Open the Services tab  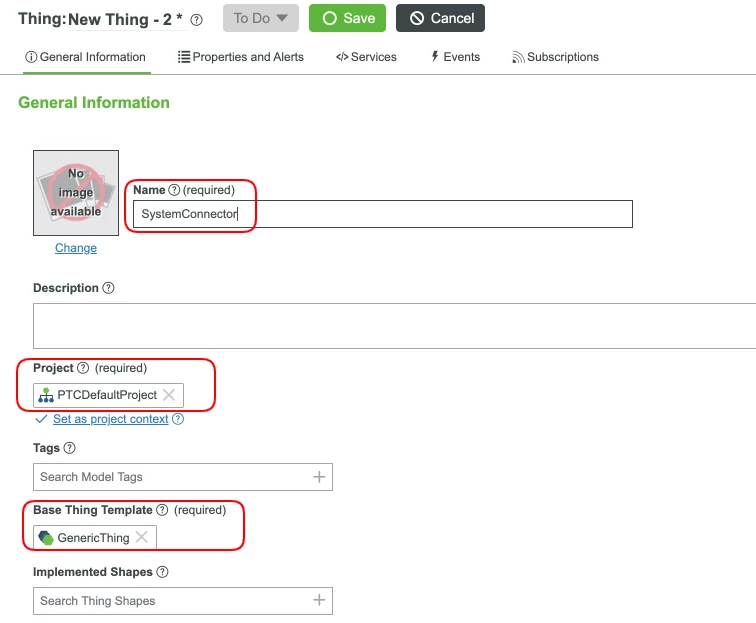(x=366, y=57)
